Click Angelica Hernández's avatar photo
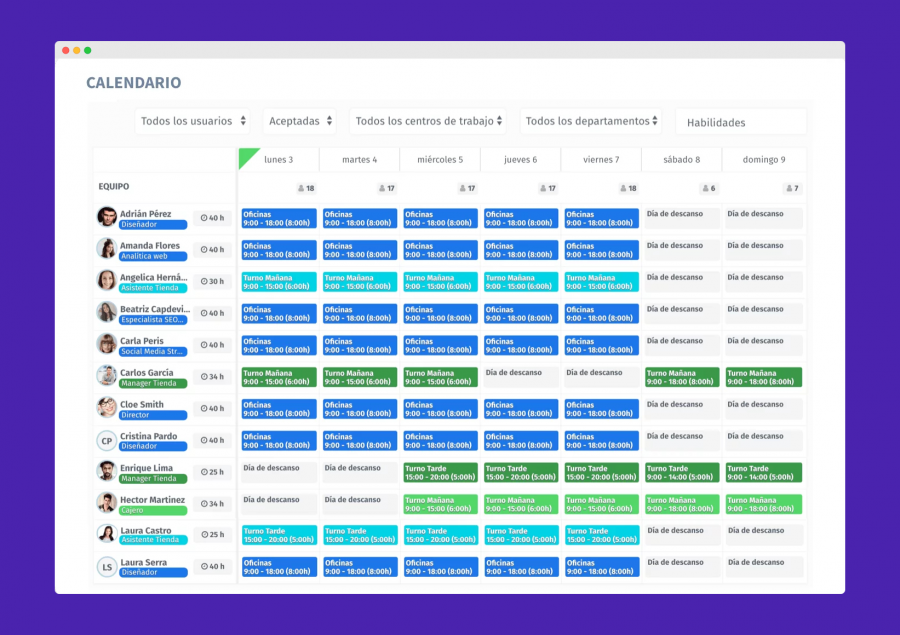900x635 pixels. coord(107,281)
